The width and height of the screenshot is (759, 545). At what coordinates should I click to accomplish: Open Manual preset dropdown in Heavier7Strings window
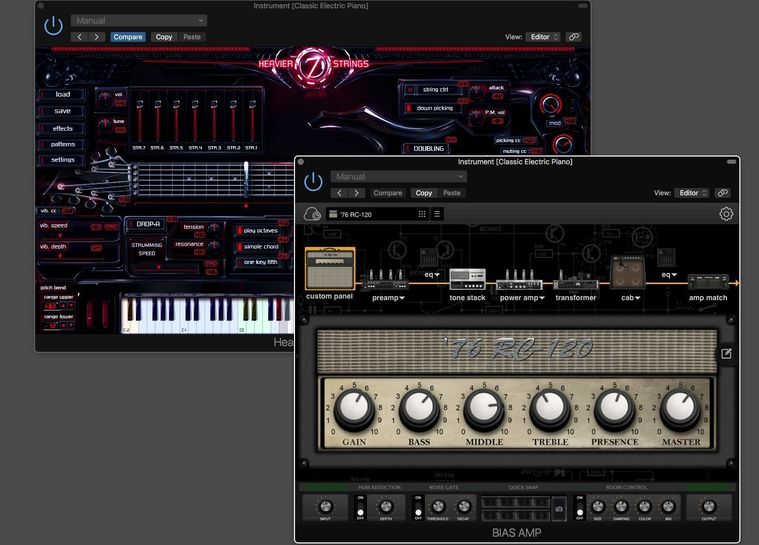click(139, 20)
